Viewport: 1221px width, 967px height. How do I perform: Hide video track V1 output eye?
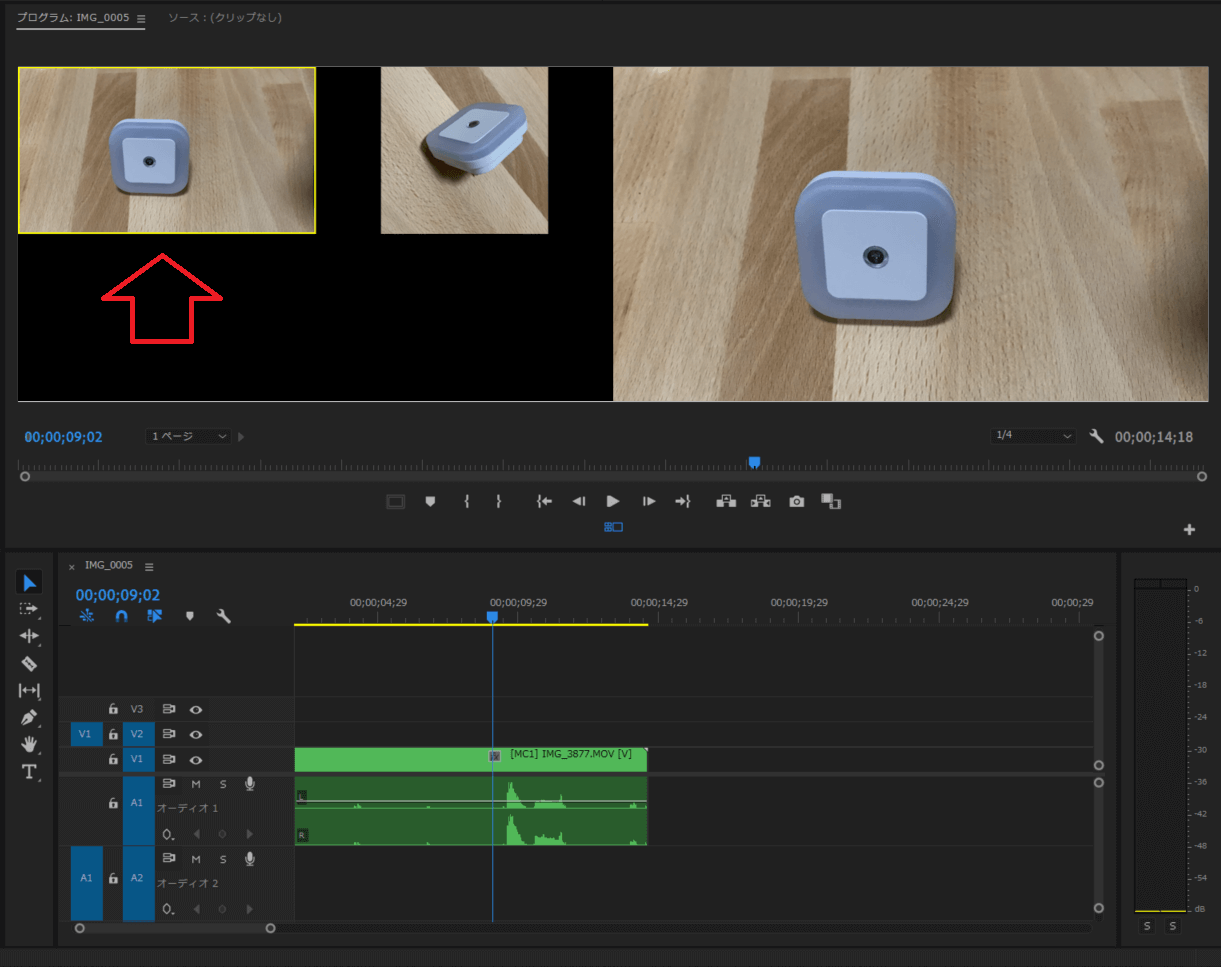196,759
